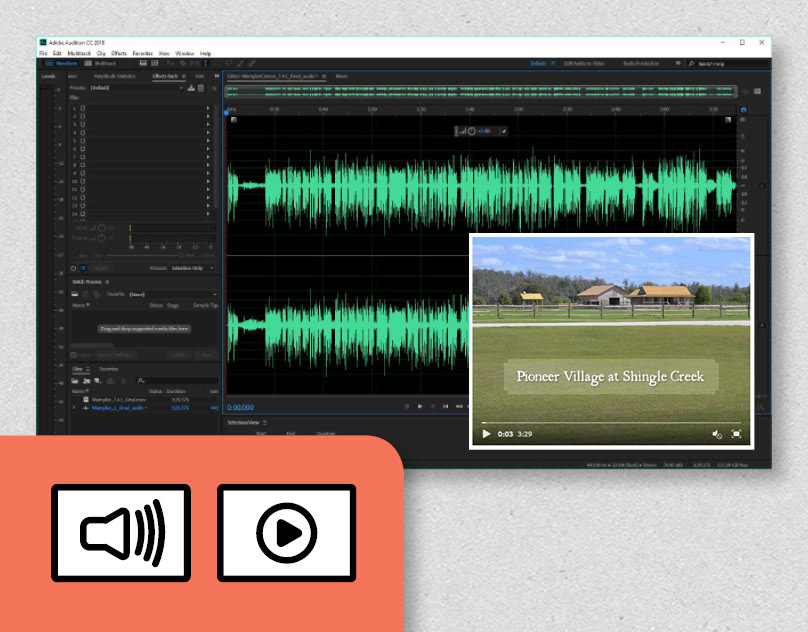Toggle power for effect slot 8
808x632 pixels.
click(x=82, y=165)
